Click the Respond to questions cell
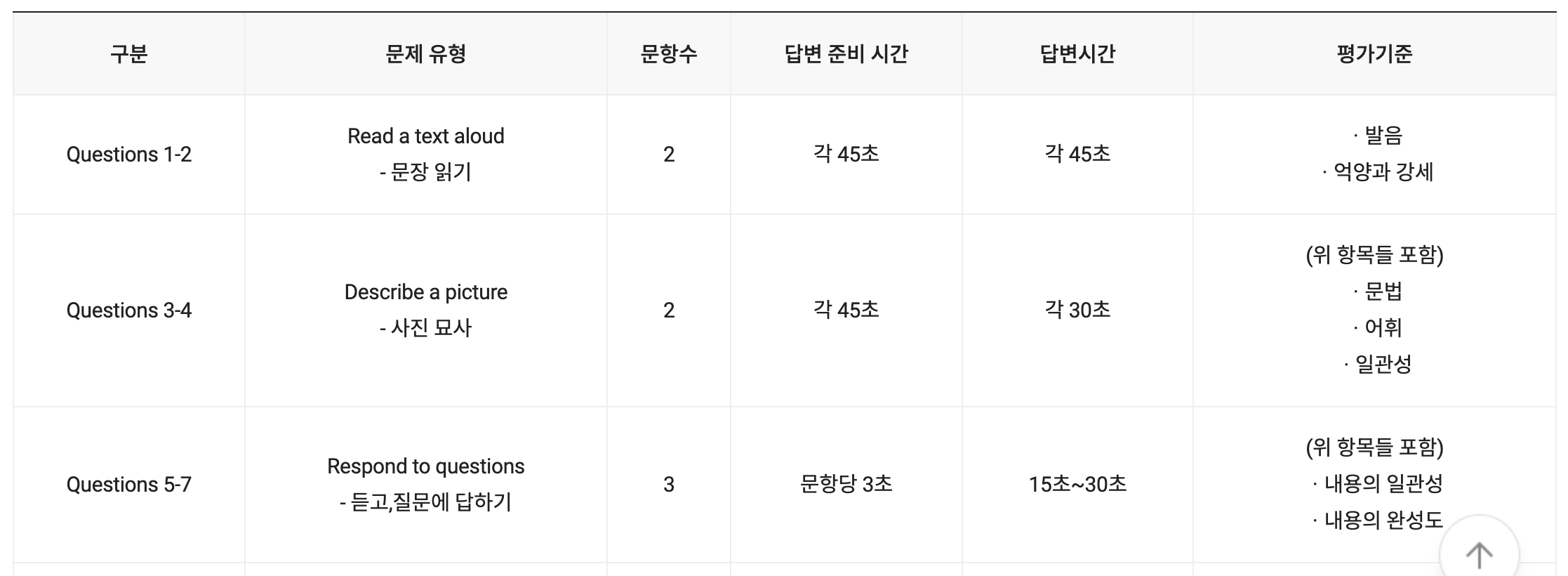 click(x=425, y=466)
